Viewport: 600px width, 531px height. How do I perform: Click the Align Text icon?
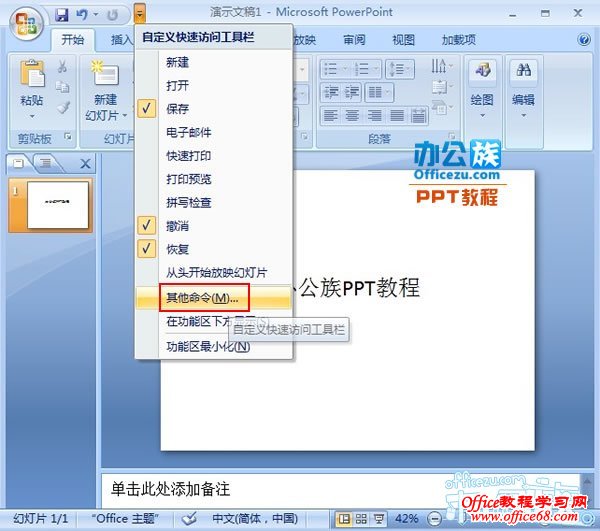click(439, 88)
